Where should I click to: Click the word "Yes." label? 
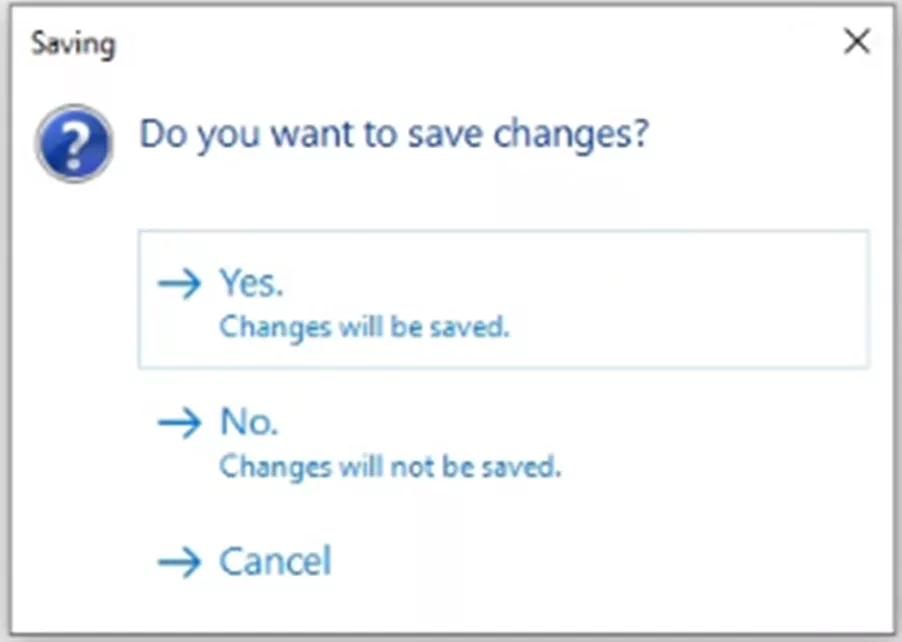251,283
